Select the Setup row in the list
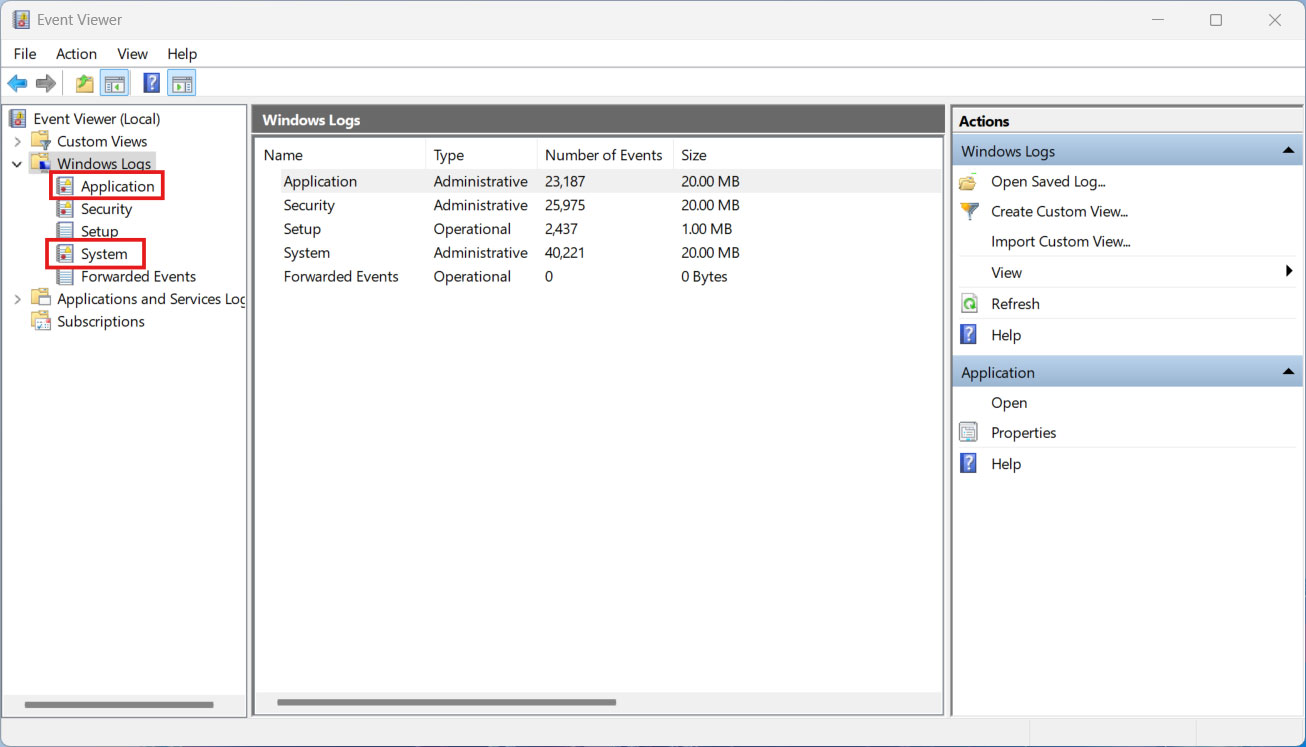1306x747 pixels. (x=598, y=229)
